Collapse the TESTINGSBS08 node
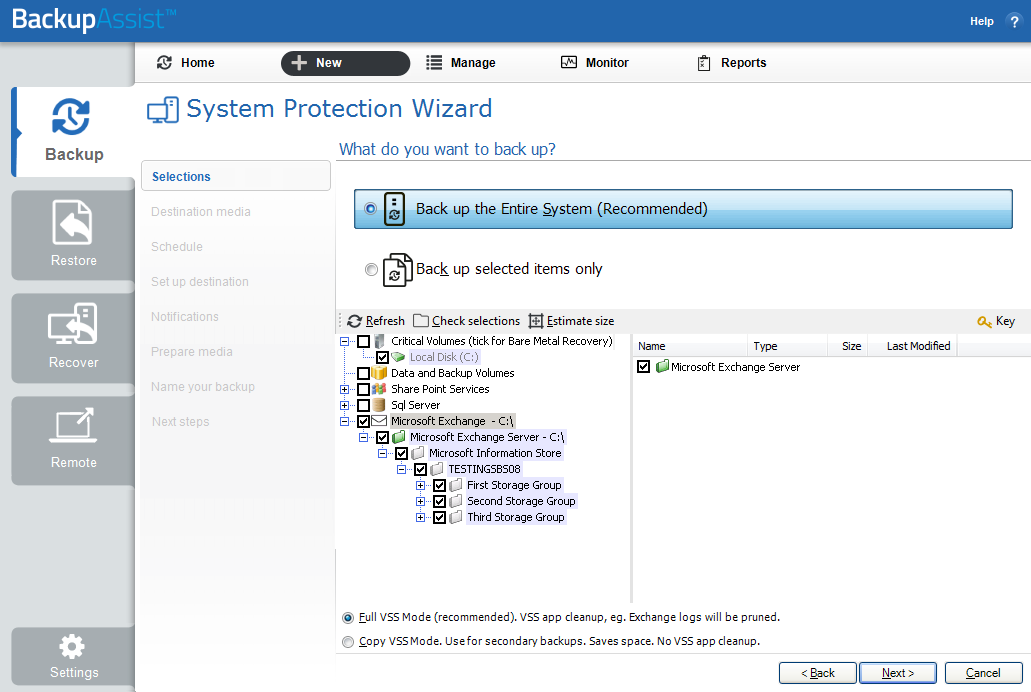1031x692 pixels. click(x=401, y=469)
